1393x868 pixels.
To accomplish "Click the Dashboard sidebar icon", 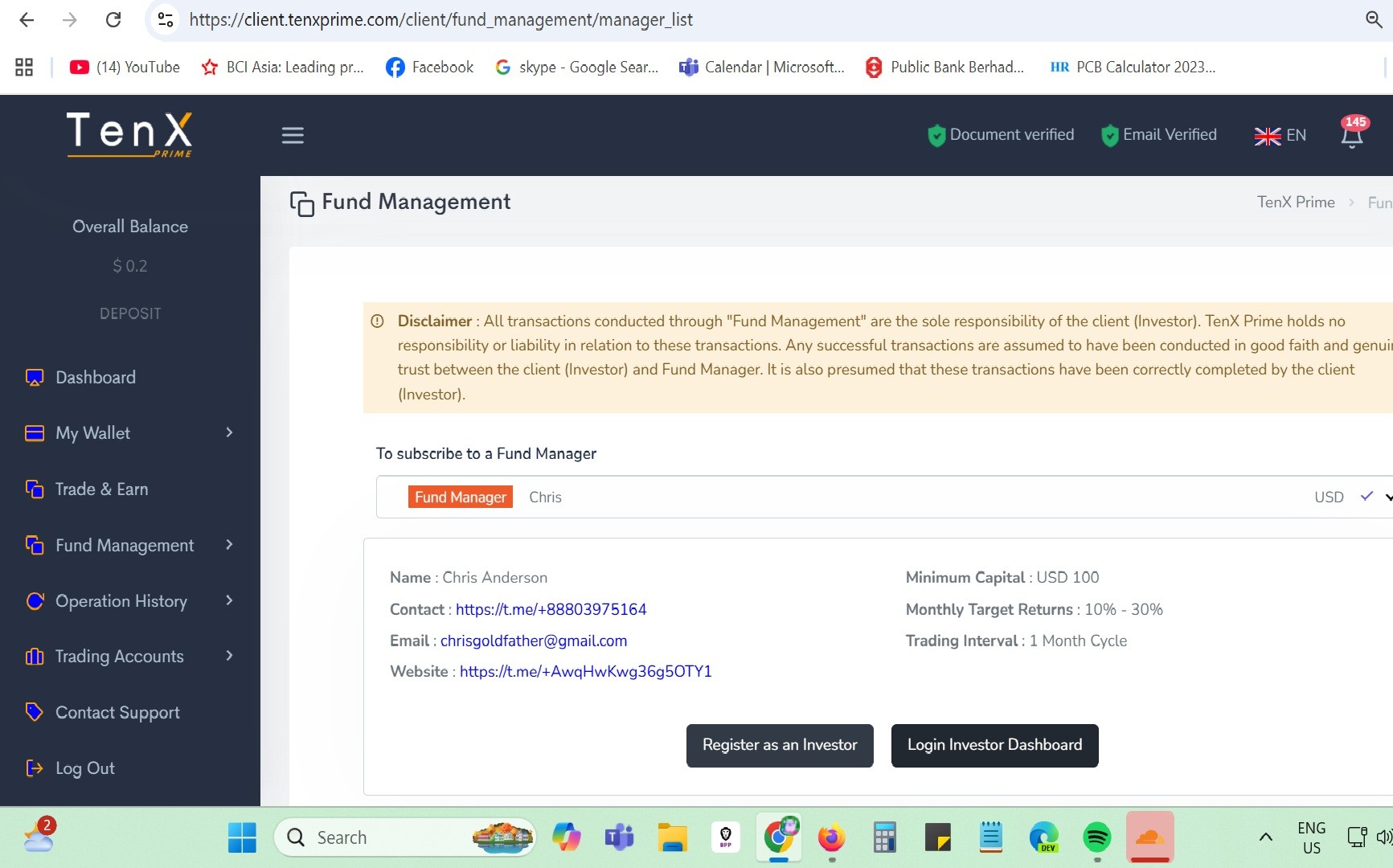I will (x=35, y=378).
